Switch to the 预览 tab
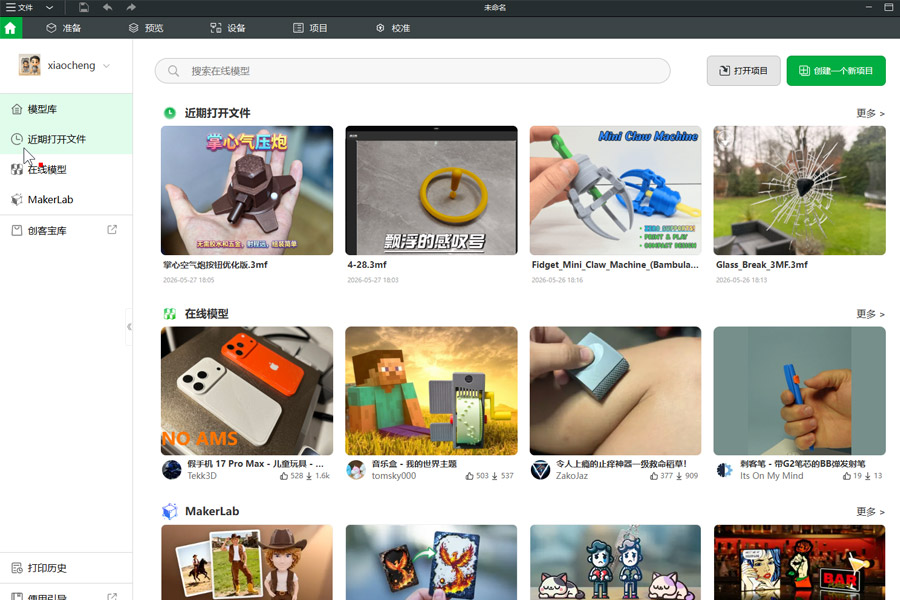 [146, 28]
